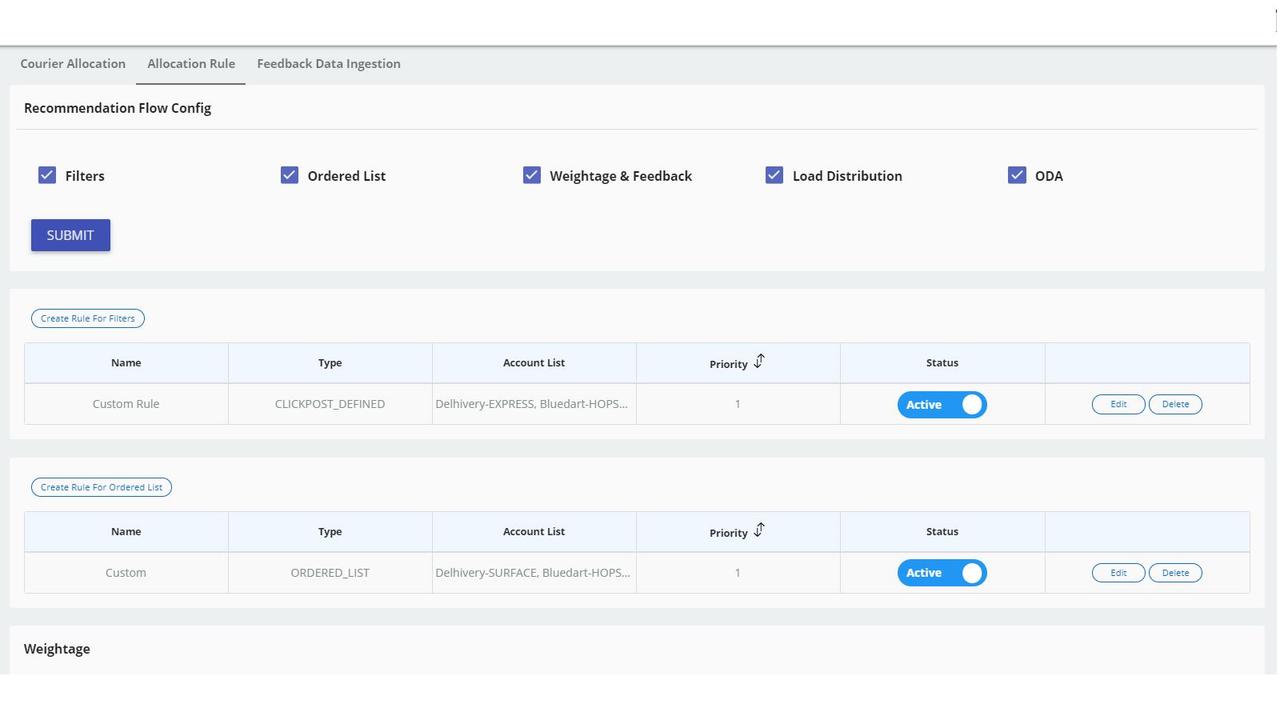Uncheck the Filters checkbox
The width and height of the screenshot is (1280, 720).
tap(46, 174)
